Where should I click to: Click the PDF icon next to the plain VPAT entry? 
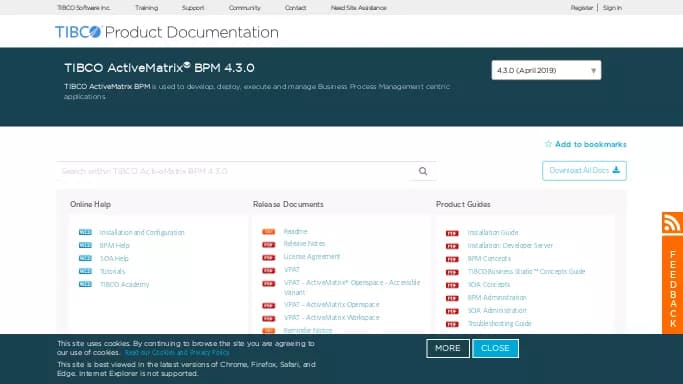(x=269, y=271)
